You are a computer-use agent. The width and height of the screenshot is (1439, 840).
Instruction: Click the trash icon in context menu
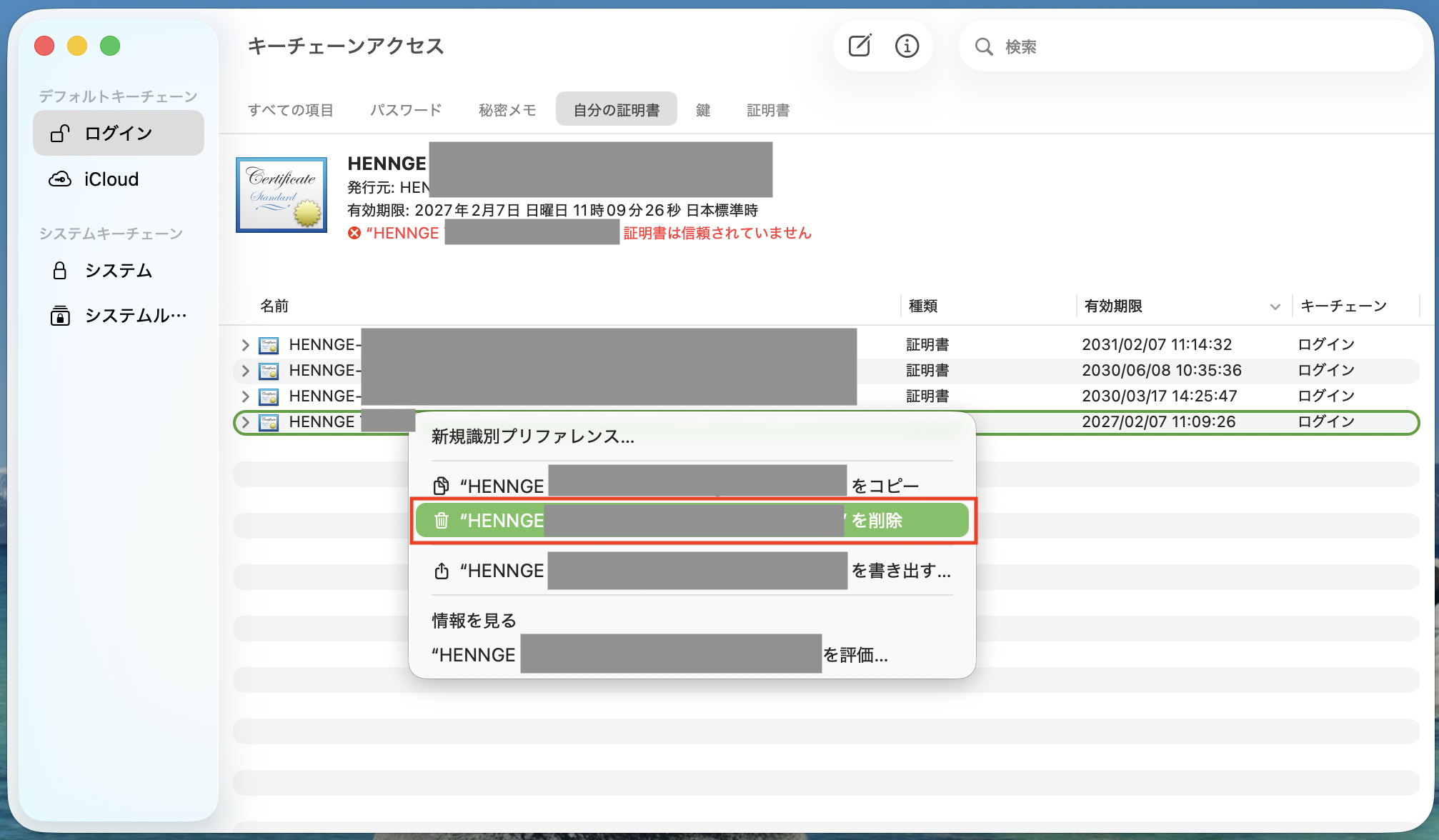coord(442,521)
